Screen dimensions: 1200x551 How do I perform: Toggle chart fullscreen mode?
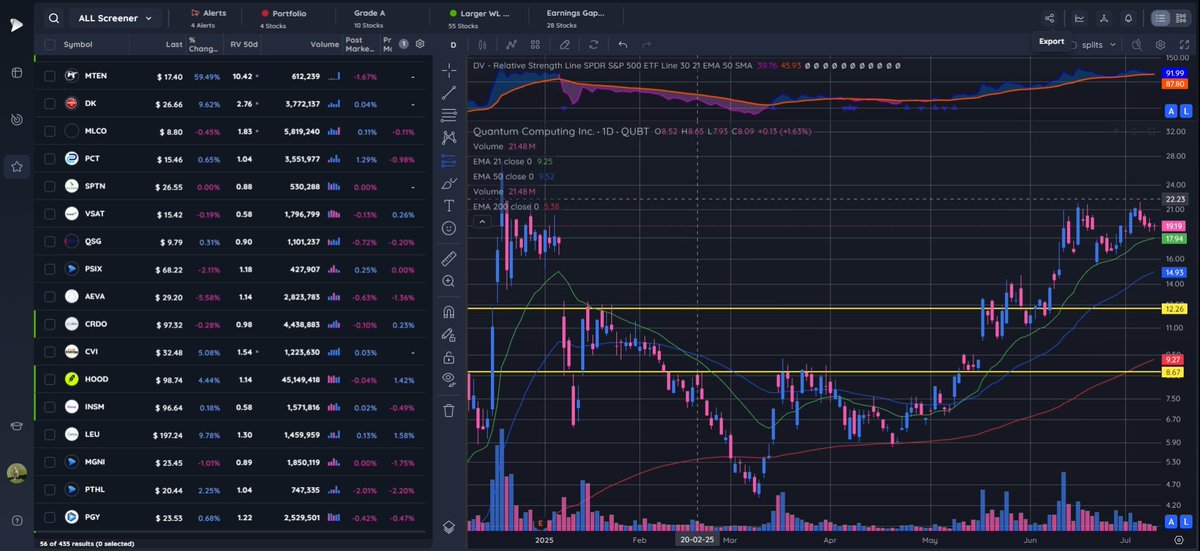pyautogui.click(x=1182, y=45)
